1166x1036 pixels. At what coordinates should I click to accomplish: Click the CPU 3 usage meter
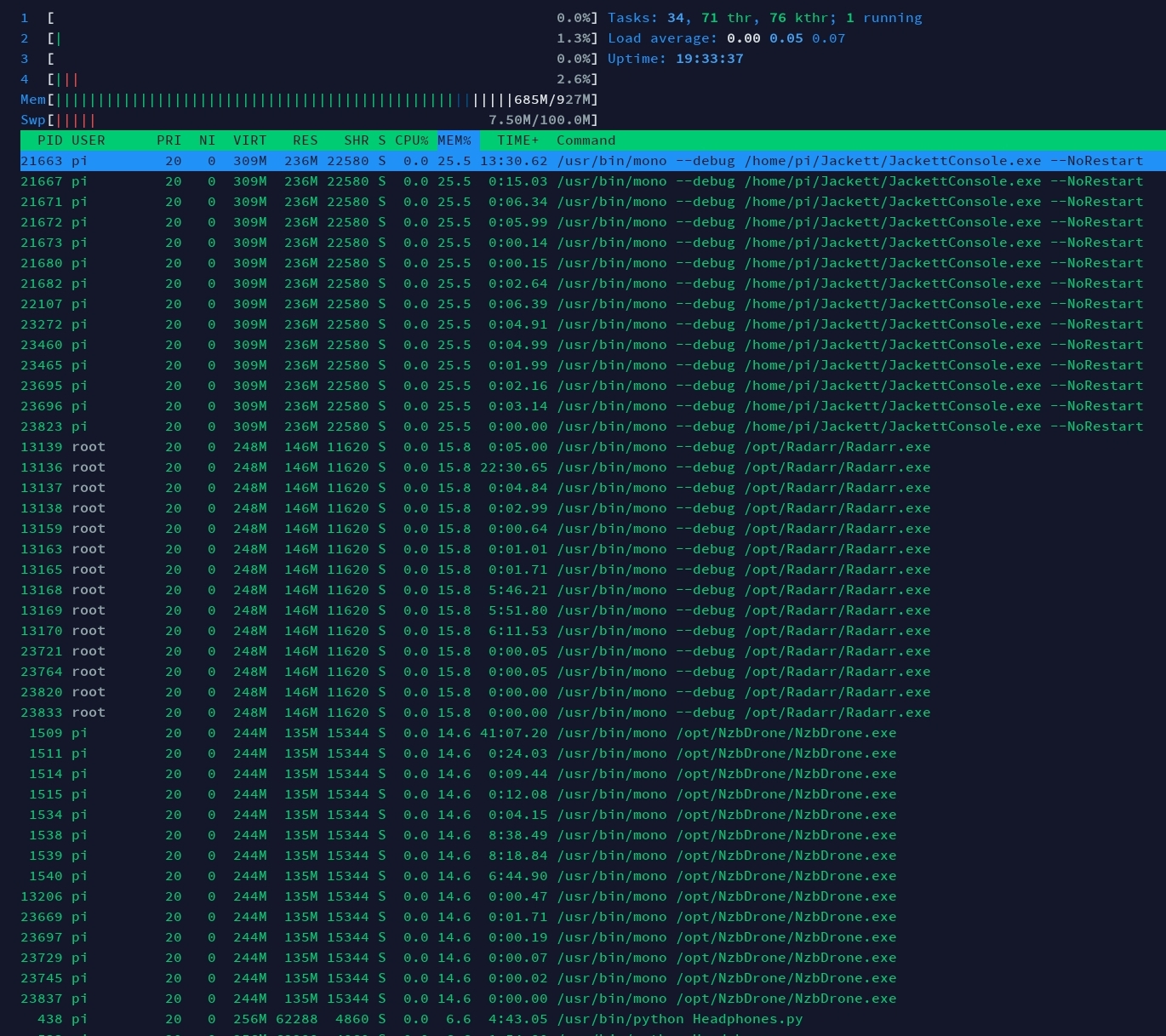[x=310, y=59]
